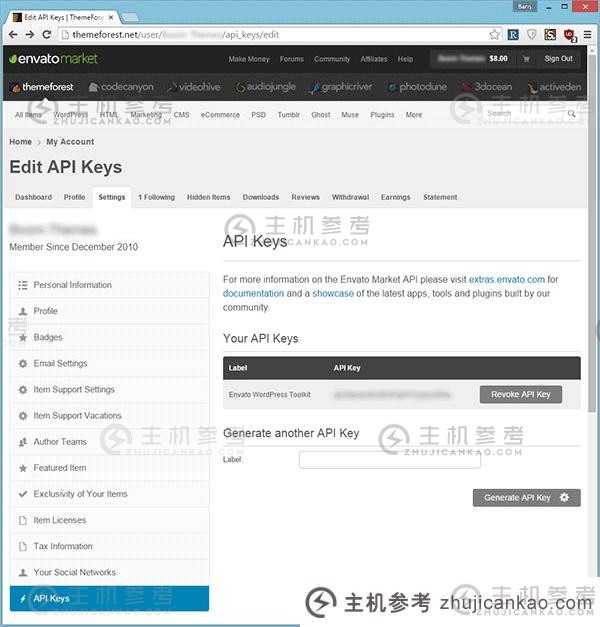
Task: Click the Tax Information document icon
Action: click(23, 546)
